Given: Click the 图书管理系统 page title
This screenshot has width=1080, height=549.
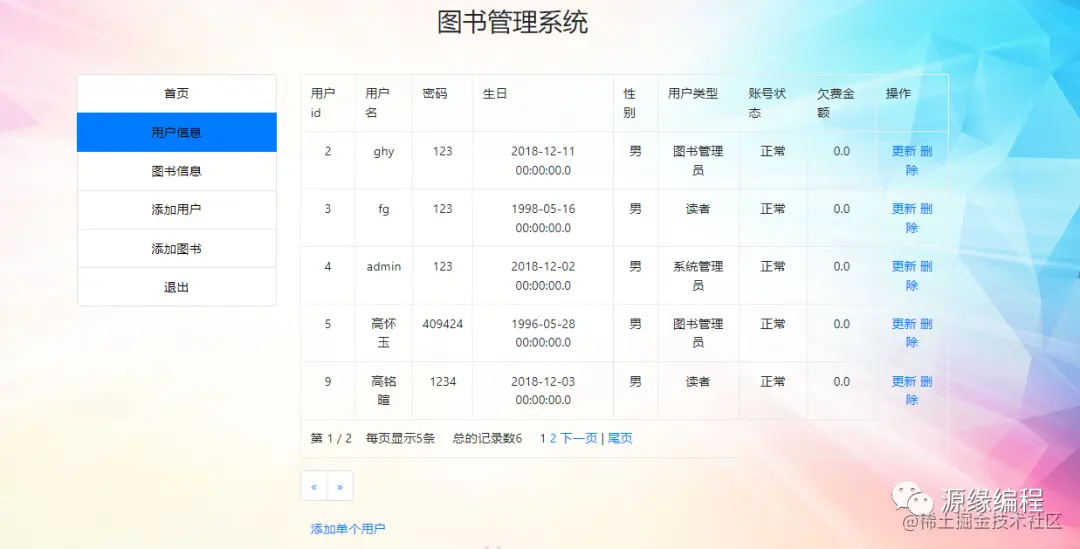Looking at the screenshot, I should [x=512, y=22].
